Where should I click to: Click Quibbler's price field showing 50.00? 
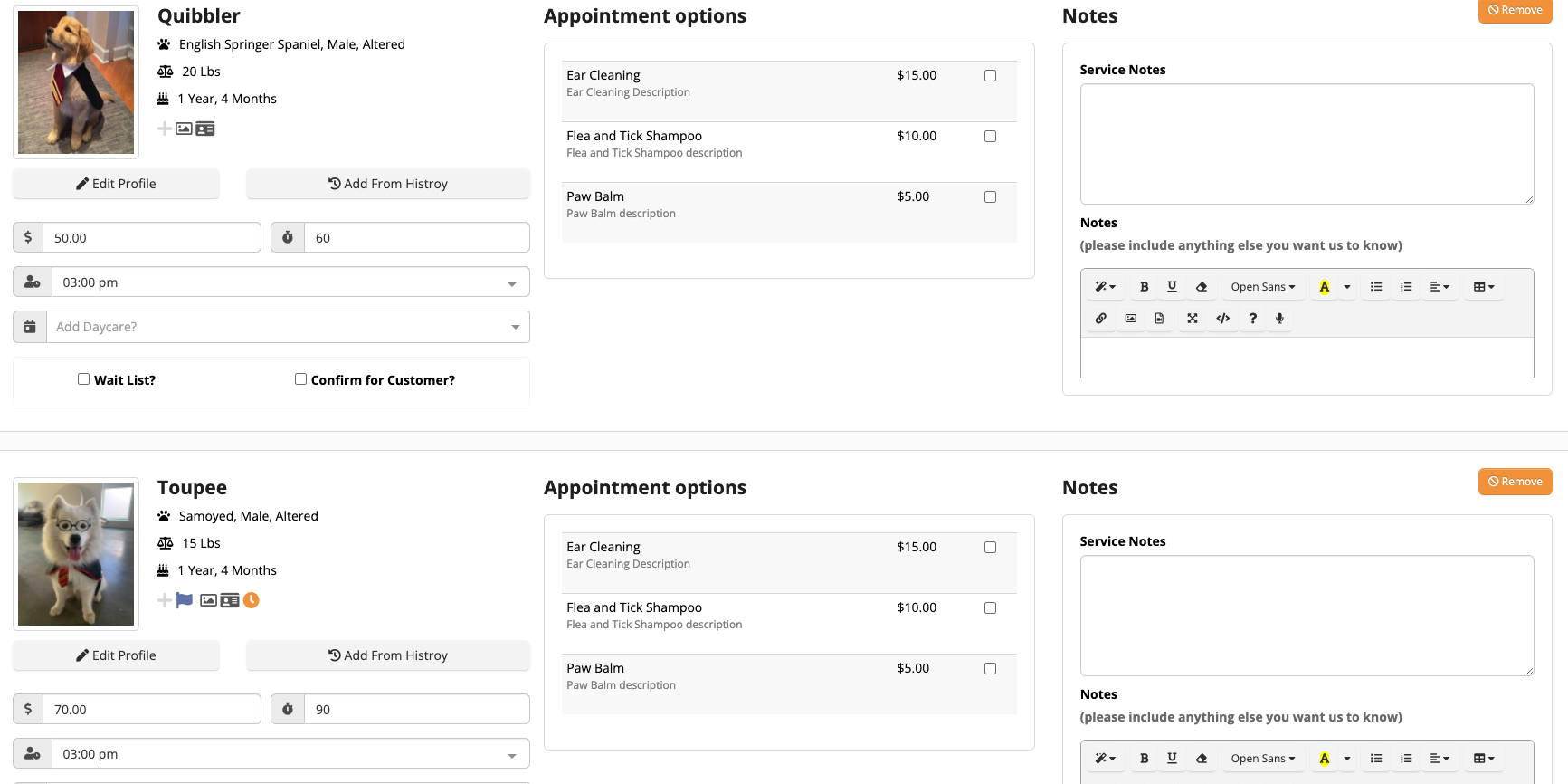point(152,238)
